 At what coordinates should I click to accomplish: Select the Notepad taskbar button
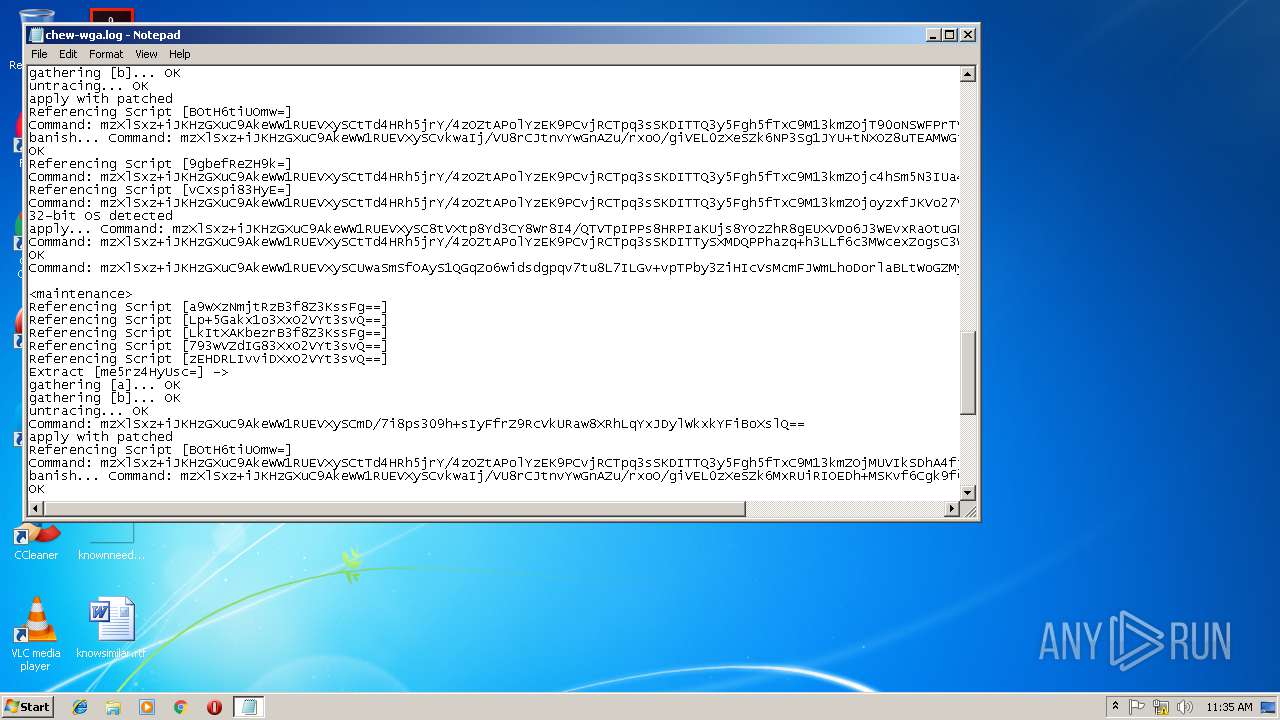click(x=249, y=706)
